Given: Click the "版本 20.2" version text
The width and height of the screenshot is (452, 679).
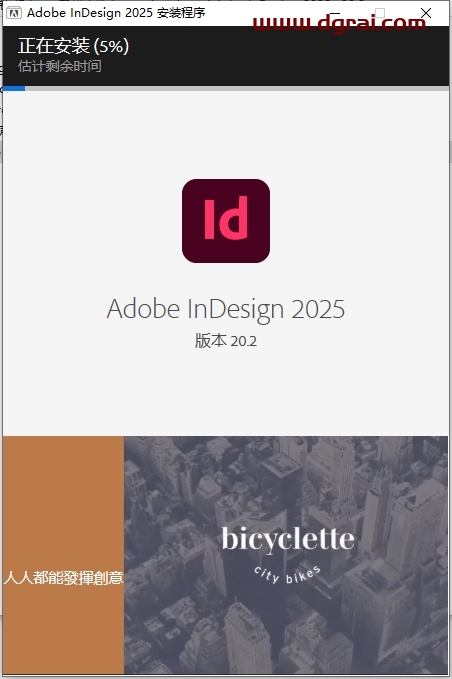Looking at the screenshot, I should tap(226, 341).
